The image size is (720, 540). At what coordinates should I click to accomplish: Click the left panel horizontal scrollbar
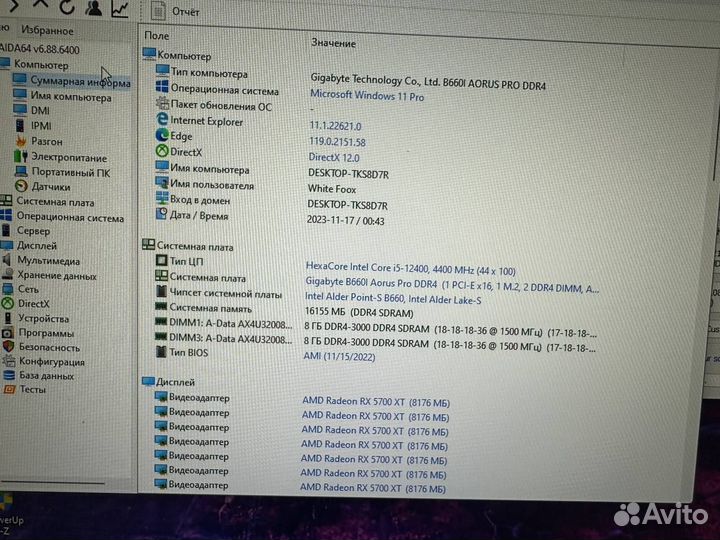click(53, 483)
